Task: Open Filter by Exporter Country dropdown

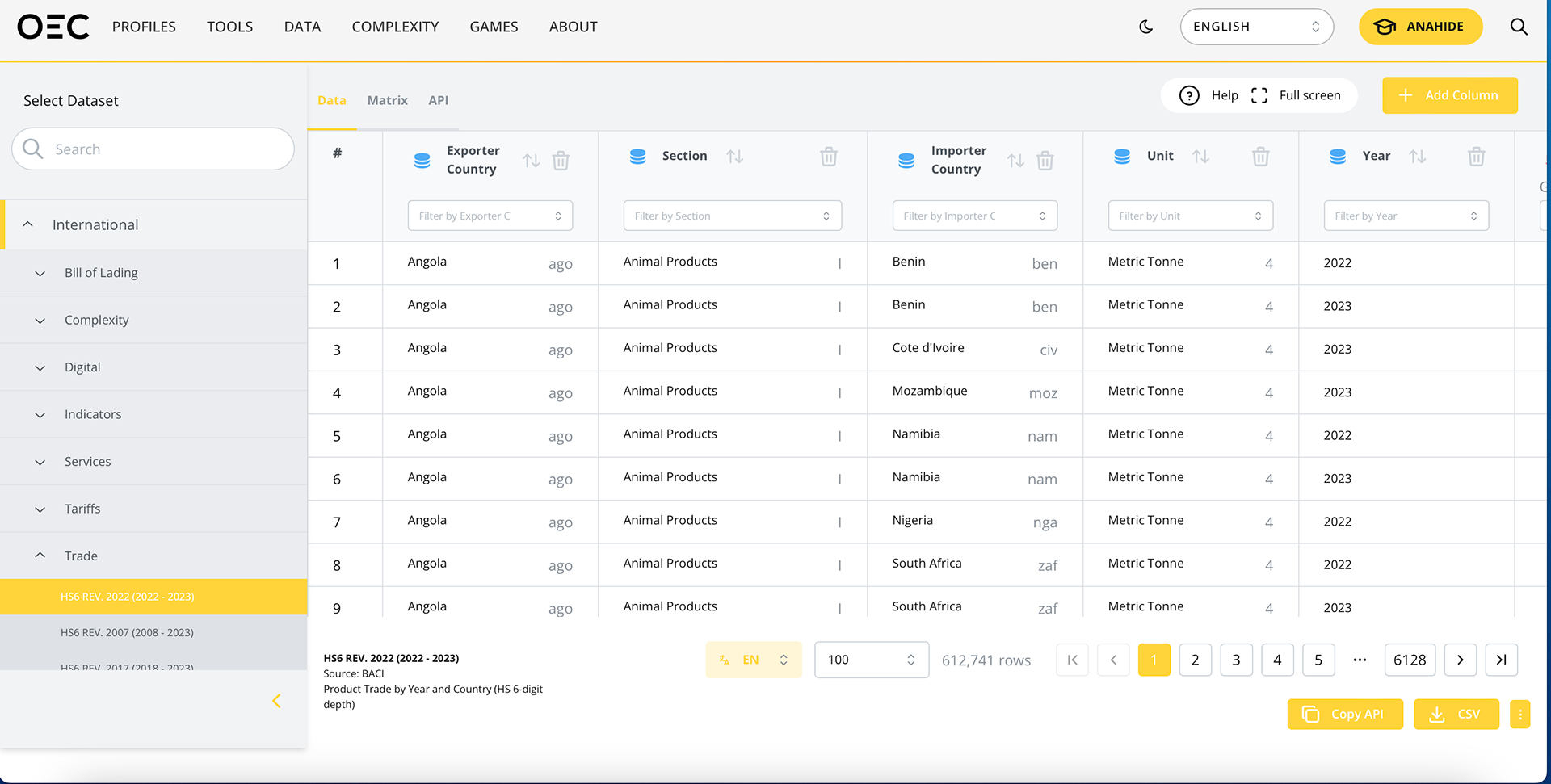Action: point(490,216)
